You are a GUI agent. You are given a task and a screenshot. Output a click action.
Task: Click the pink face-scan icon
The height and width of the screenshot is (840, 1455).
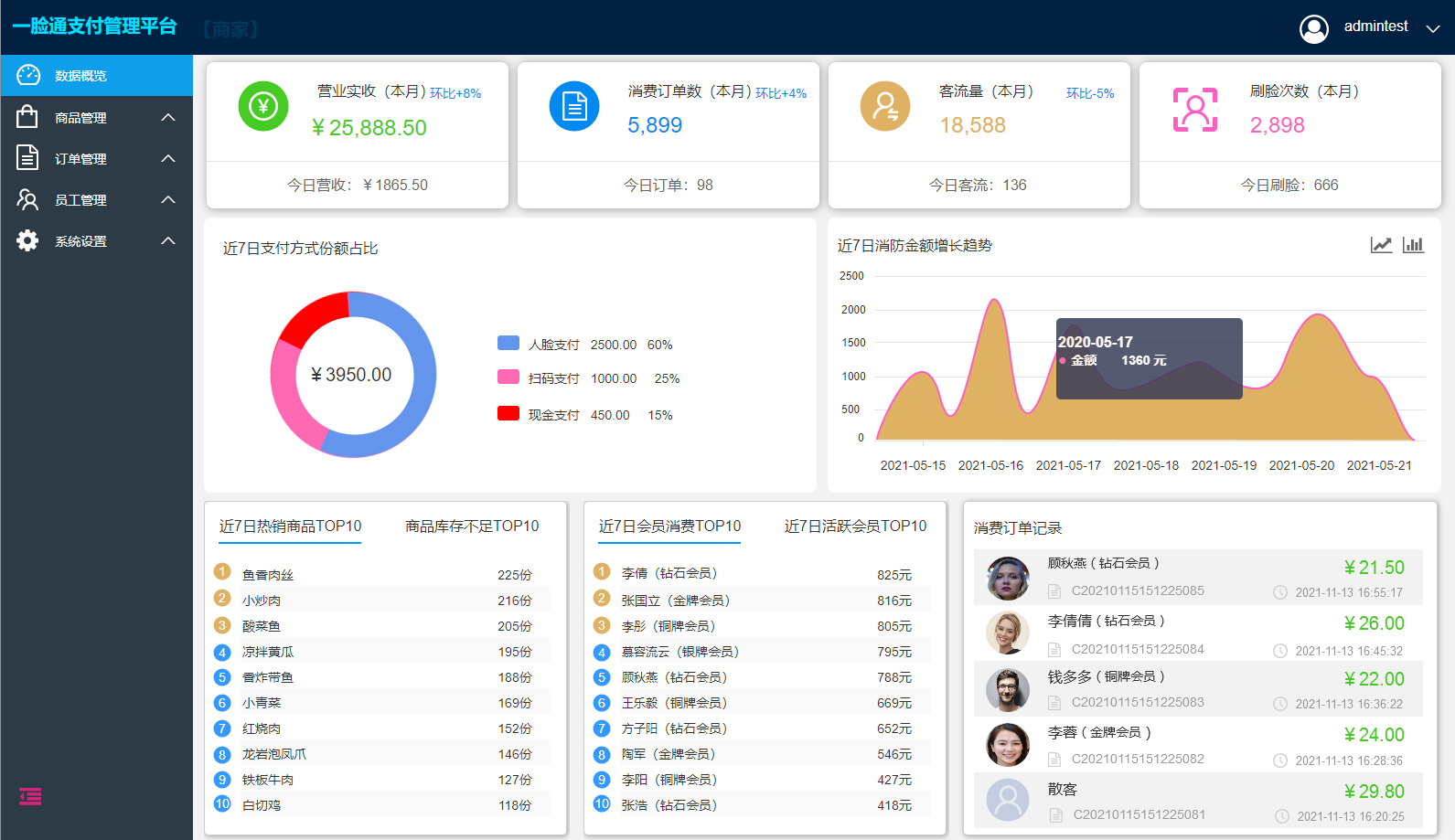point(1195,110)
